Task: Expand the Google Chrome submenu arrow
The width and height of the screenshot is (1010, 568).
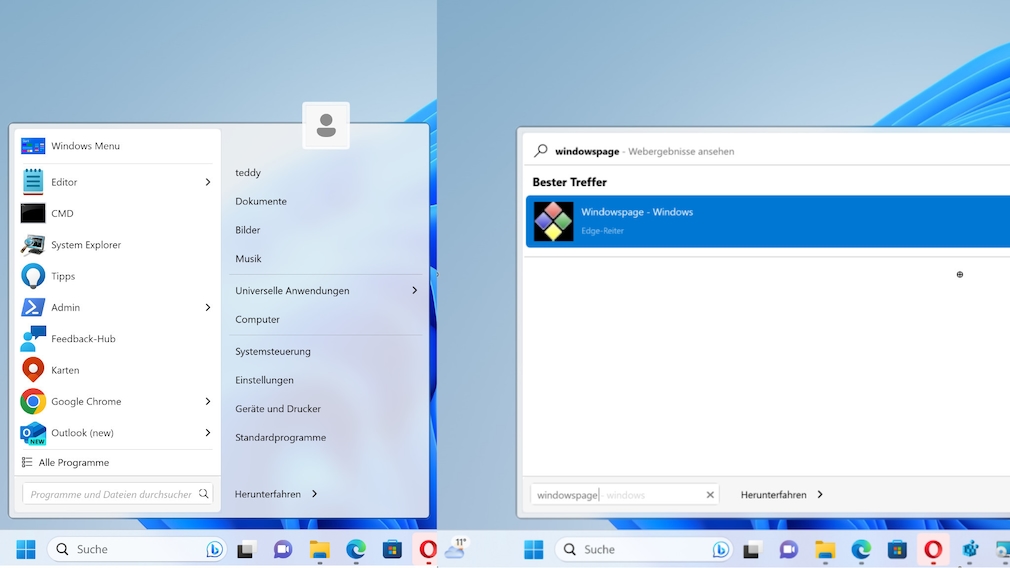Action: pyautogui.click(x=208, y=401)
